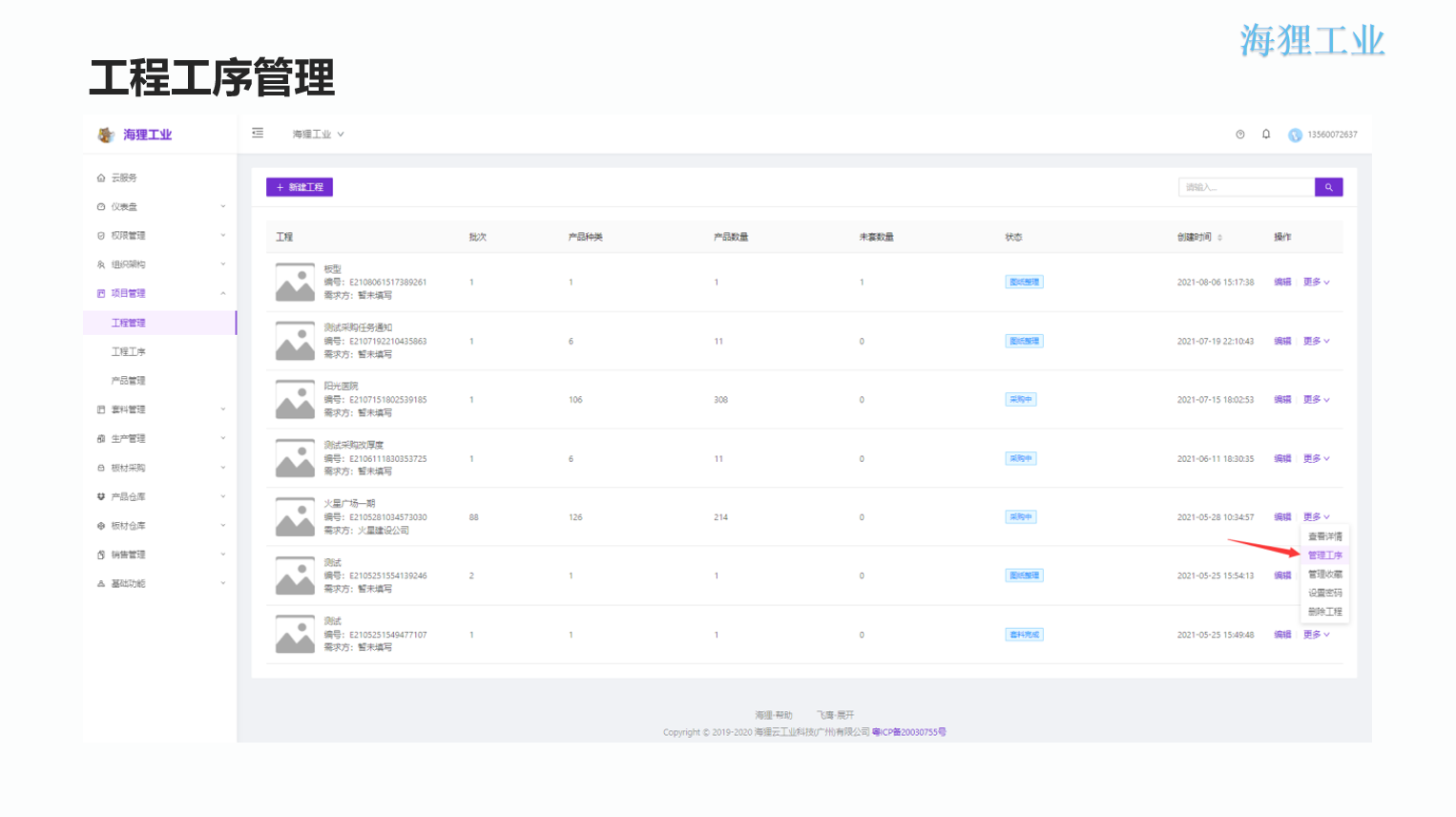Click the 新建工程 button
Image resolution: width=1456 pixels, height=817 pixels.
(300, 187)
